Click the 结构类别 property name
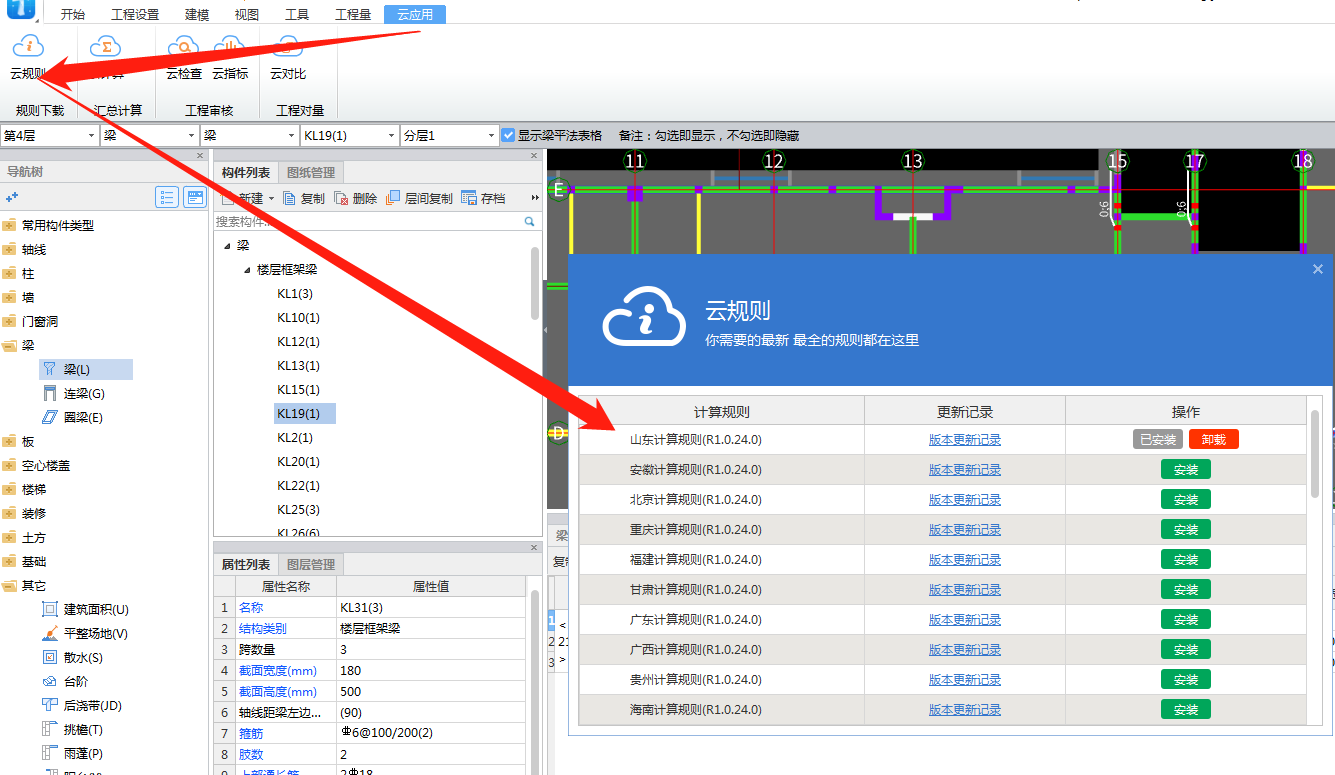 [262, 628]
